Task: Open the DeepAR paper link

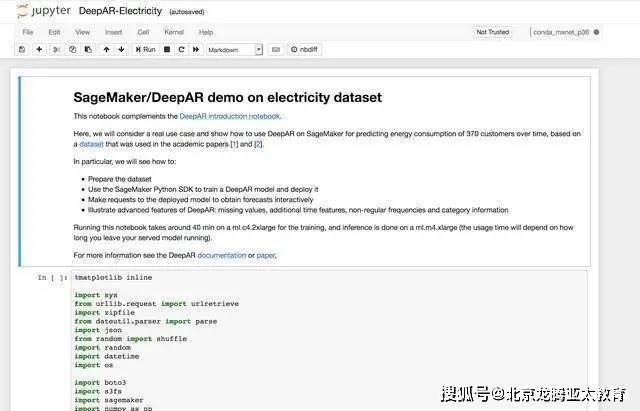Action: click(266, 255)
